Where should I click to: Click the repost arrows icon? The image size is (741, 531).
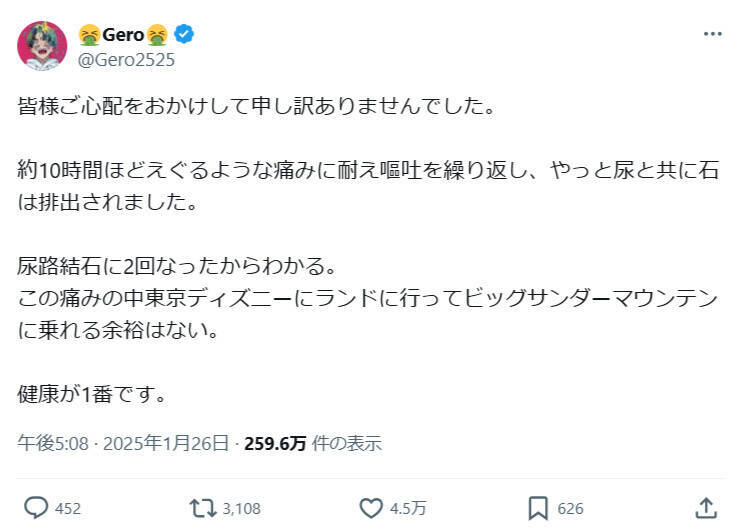pyautogui.click(x=203, y=508)
